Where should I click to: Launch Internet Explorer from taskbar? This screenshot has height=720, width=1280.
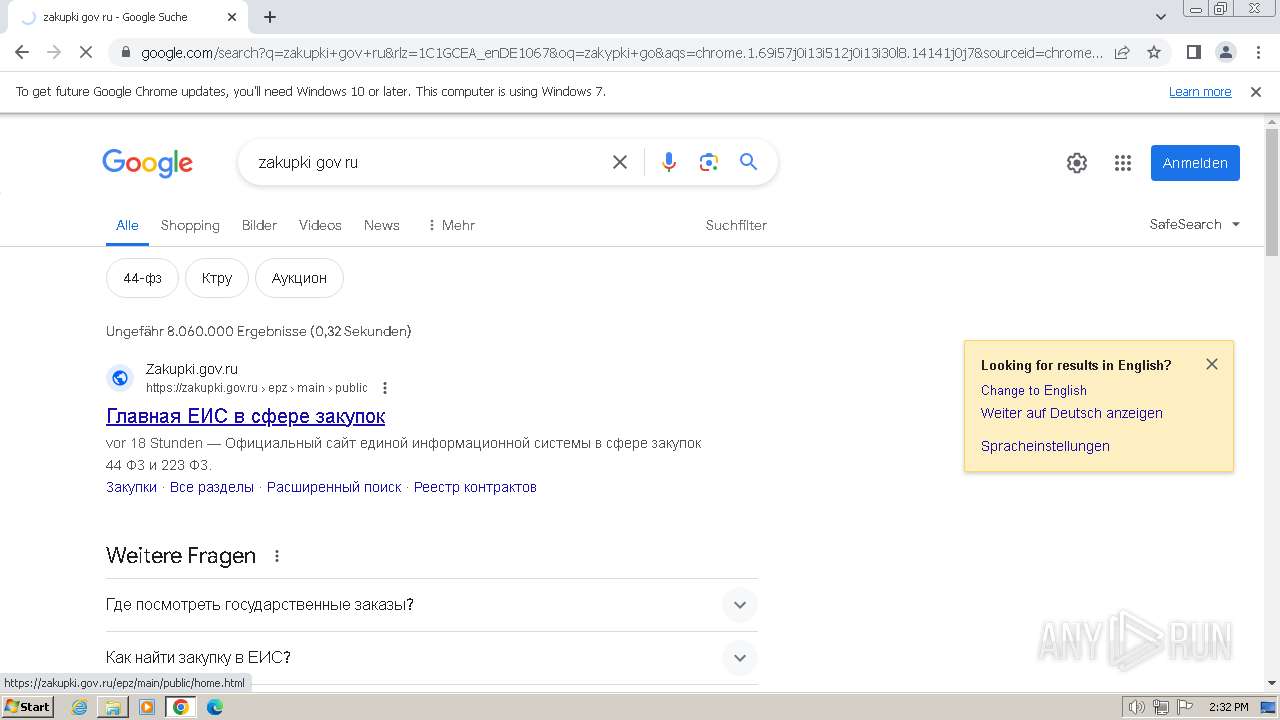pos(79,707)
